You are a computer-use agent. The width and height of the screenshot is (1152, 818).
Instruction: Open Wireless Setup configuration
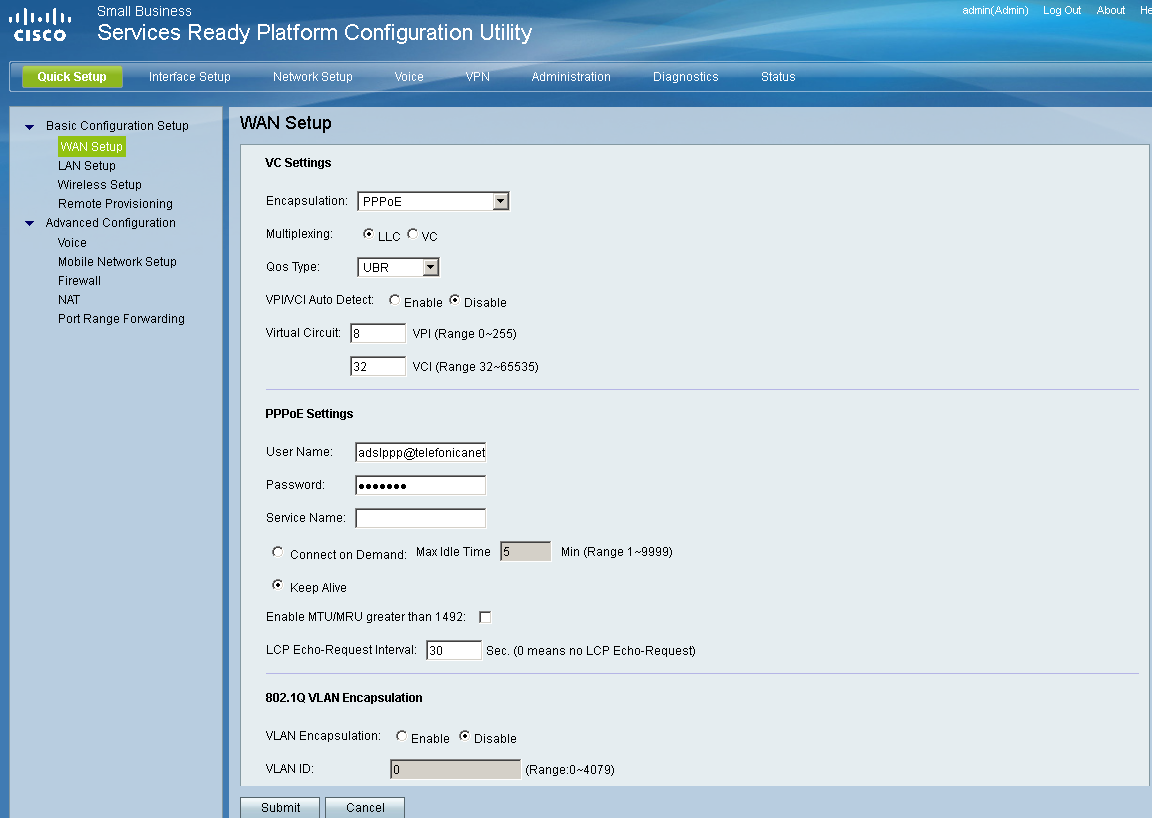pos(99,184)
